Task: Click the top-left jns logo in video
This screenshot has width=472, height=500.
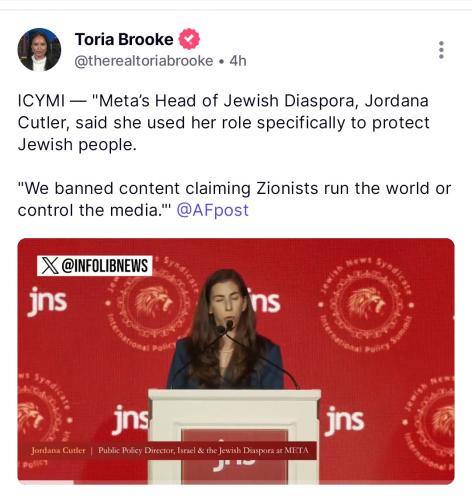Action: tap(47, 301)
